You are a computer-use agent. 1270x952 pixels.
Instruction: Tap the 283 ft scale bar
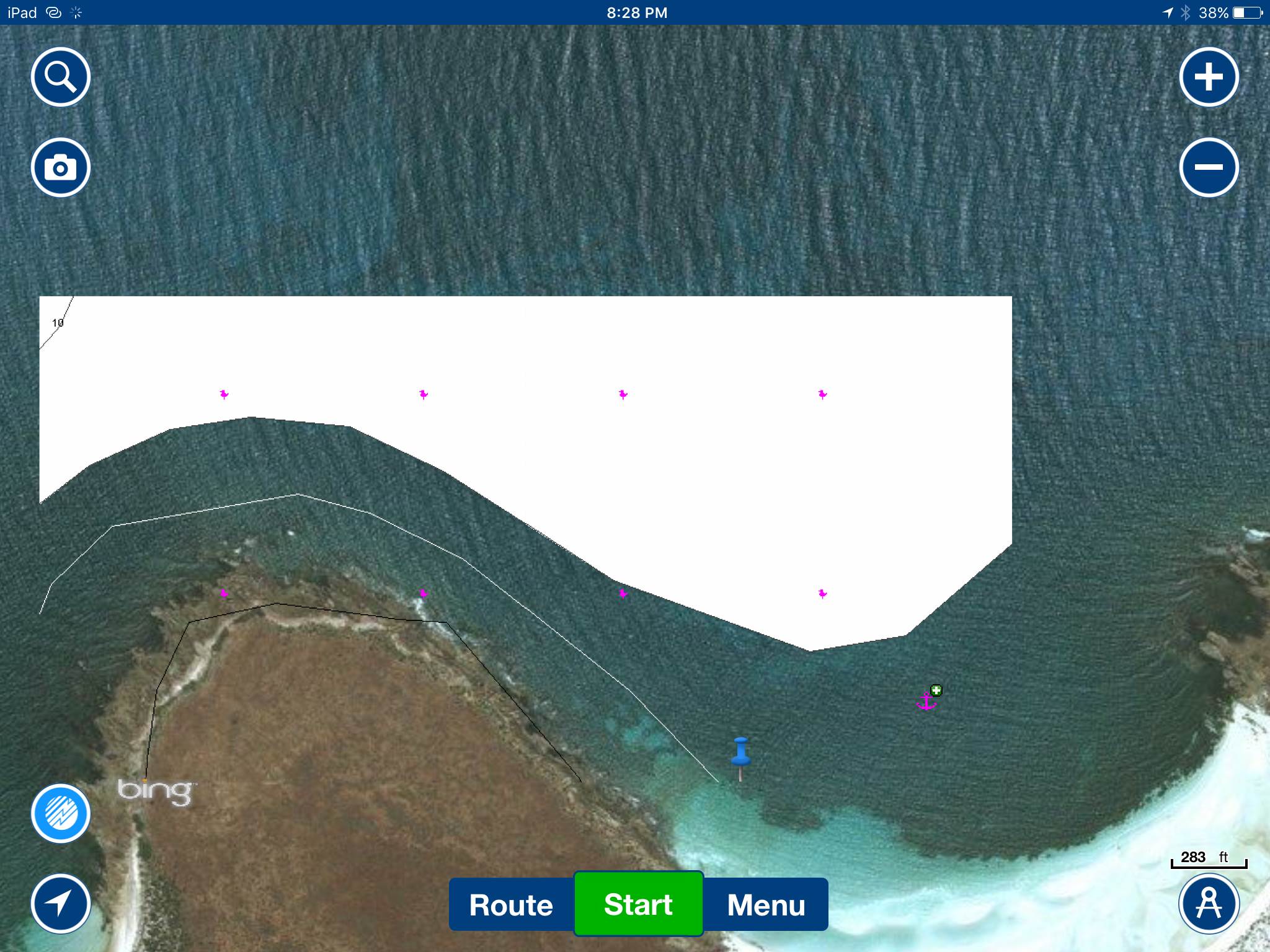pos(1208,859)
